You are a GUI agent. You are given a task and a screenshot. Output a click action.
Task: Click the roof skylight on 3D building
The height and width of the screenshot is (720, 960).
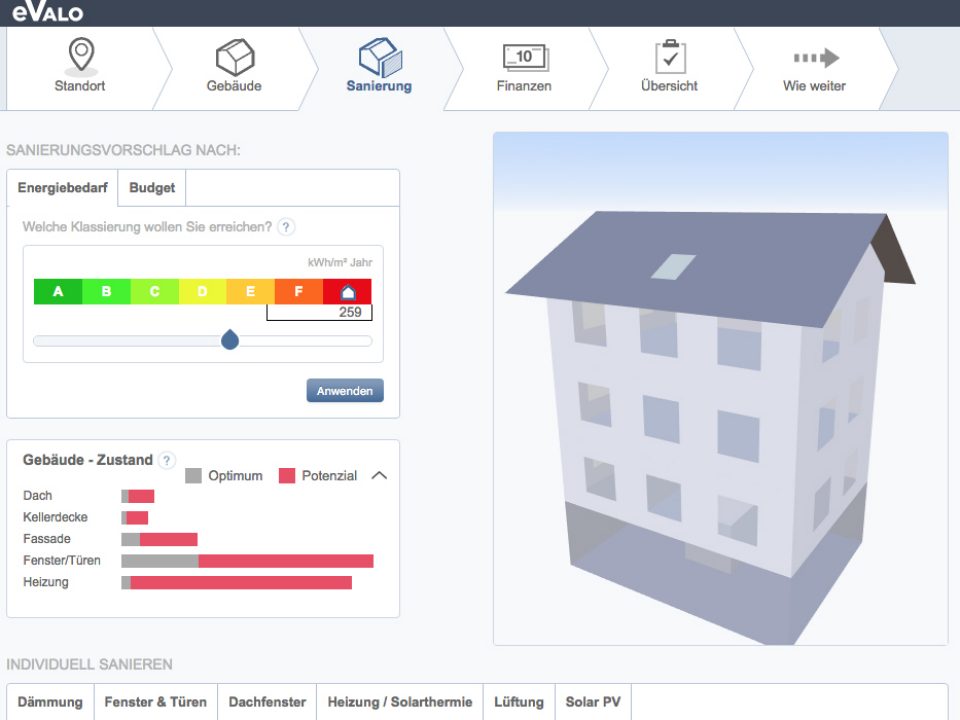(x=673, y=266)
